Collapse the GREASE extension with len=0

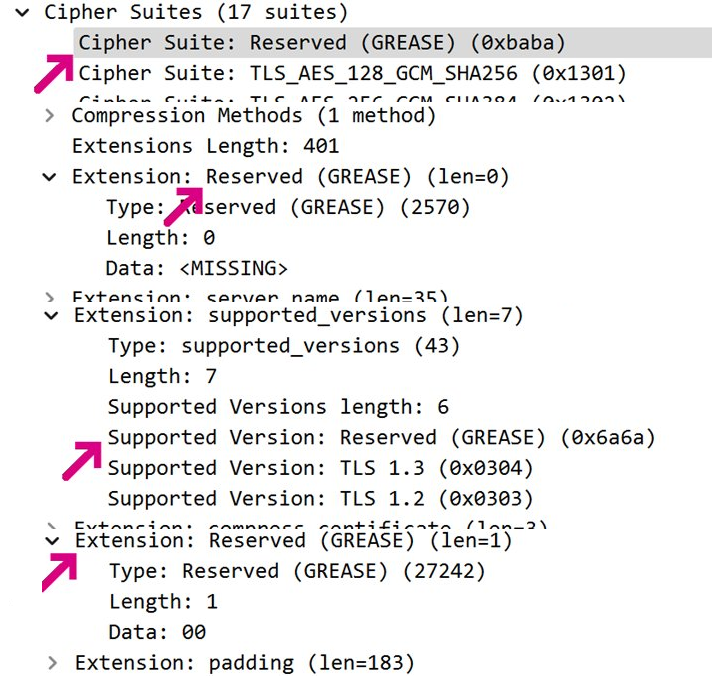[x=50, y=178]
